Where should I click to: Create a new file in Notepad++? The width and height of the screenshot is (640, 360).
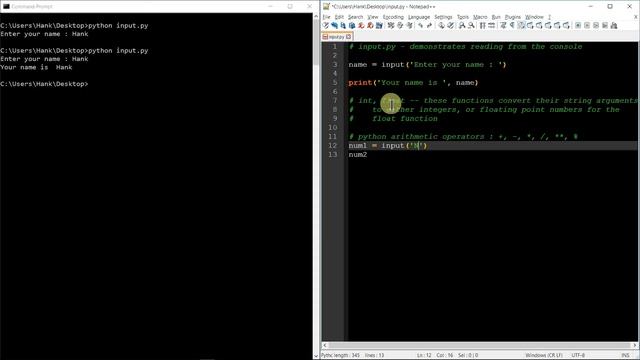coord(325,25)
